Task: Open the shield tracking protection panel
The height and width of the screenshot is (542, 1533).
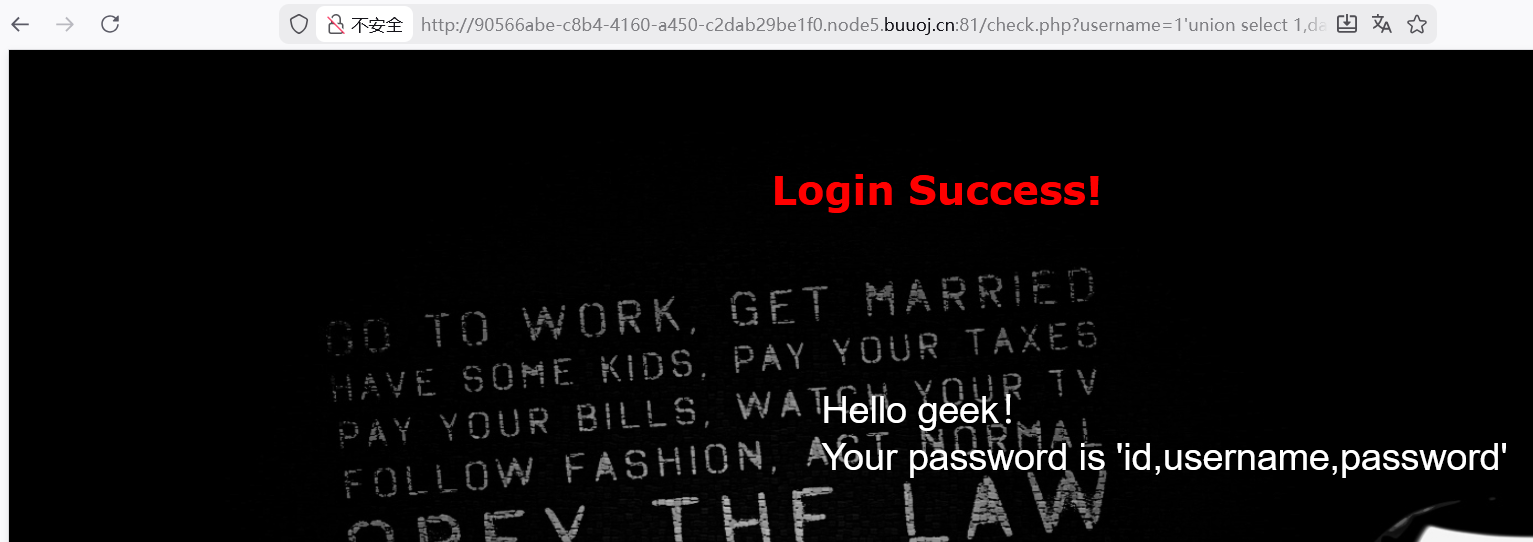Action: point(298,24)
